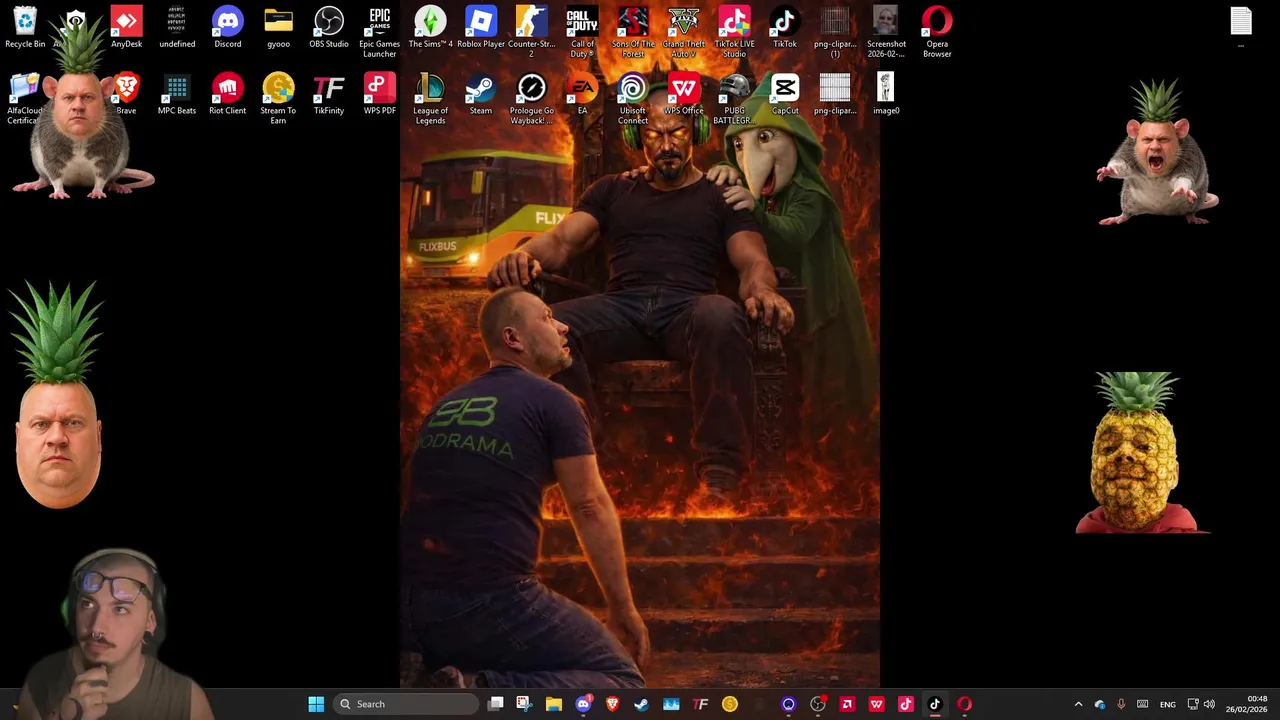Select the Screenshot 2026-02 file
This screenshot has height=720, width=1280.
tap(886, 32)
